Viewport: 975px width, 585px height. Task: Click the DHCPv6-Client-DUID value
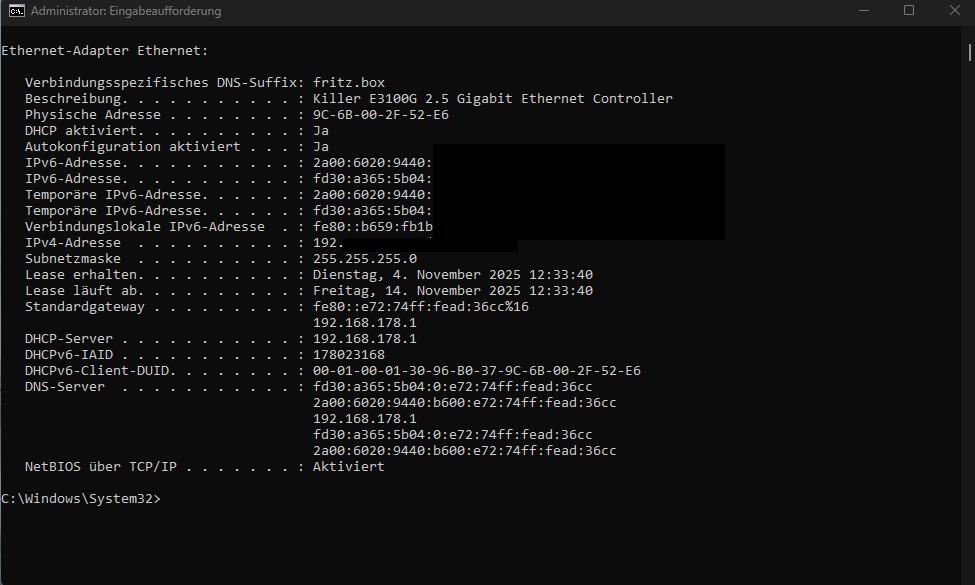pyautogui.click(x=476, y=371)
